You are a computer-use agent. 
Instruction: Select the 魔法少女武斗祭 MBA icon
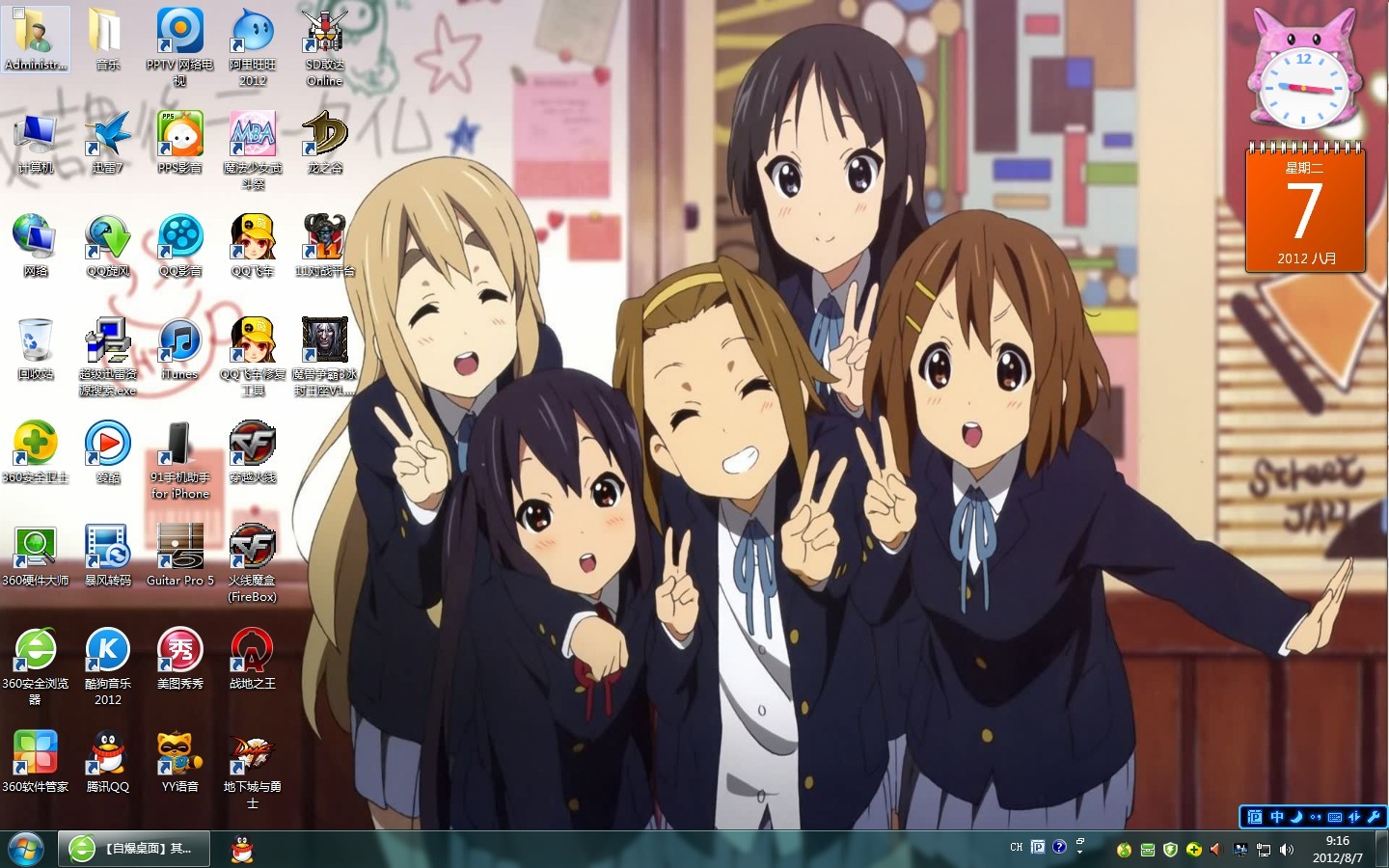tap(253, 149)
